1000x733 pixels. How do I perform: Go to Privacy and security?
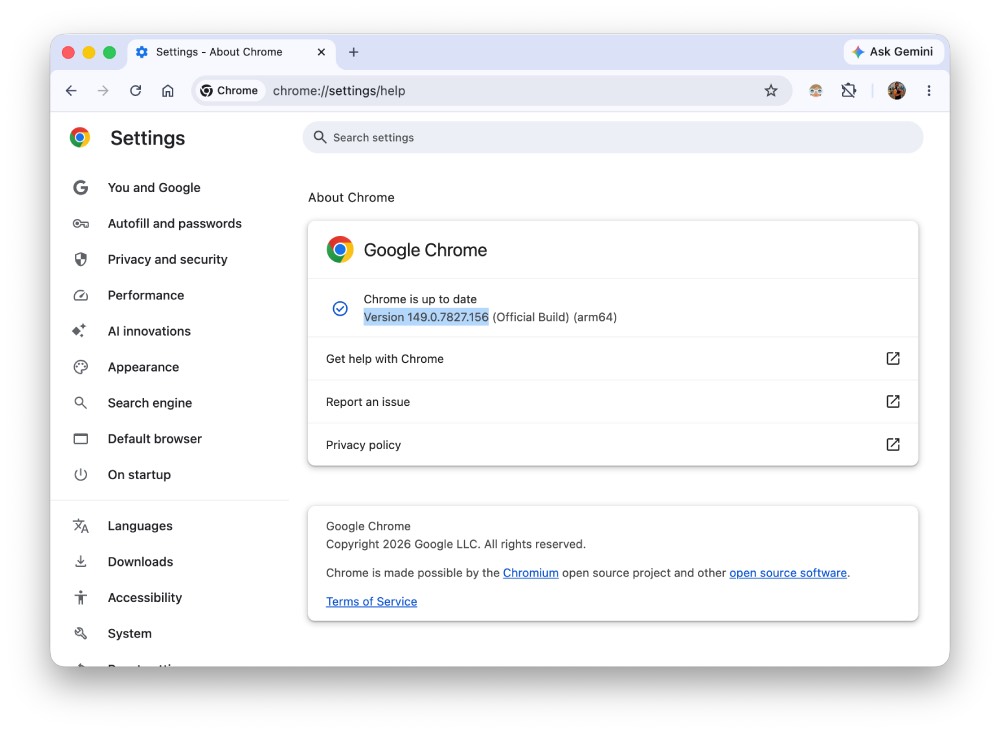coord(167,259)
